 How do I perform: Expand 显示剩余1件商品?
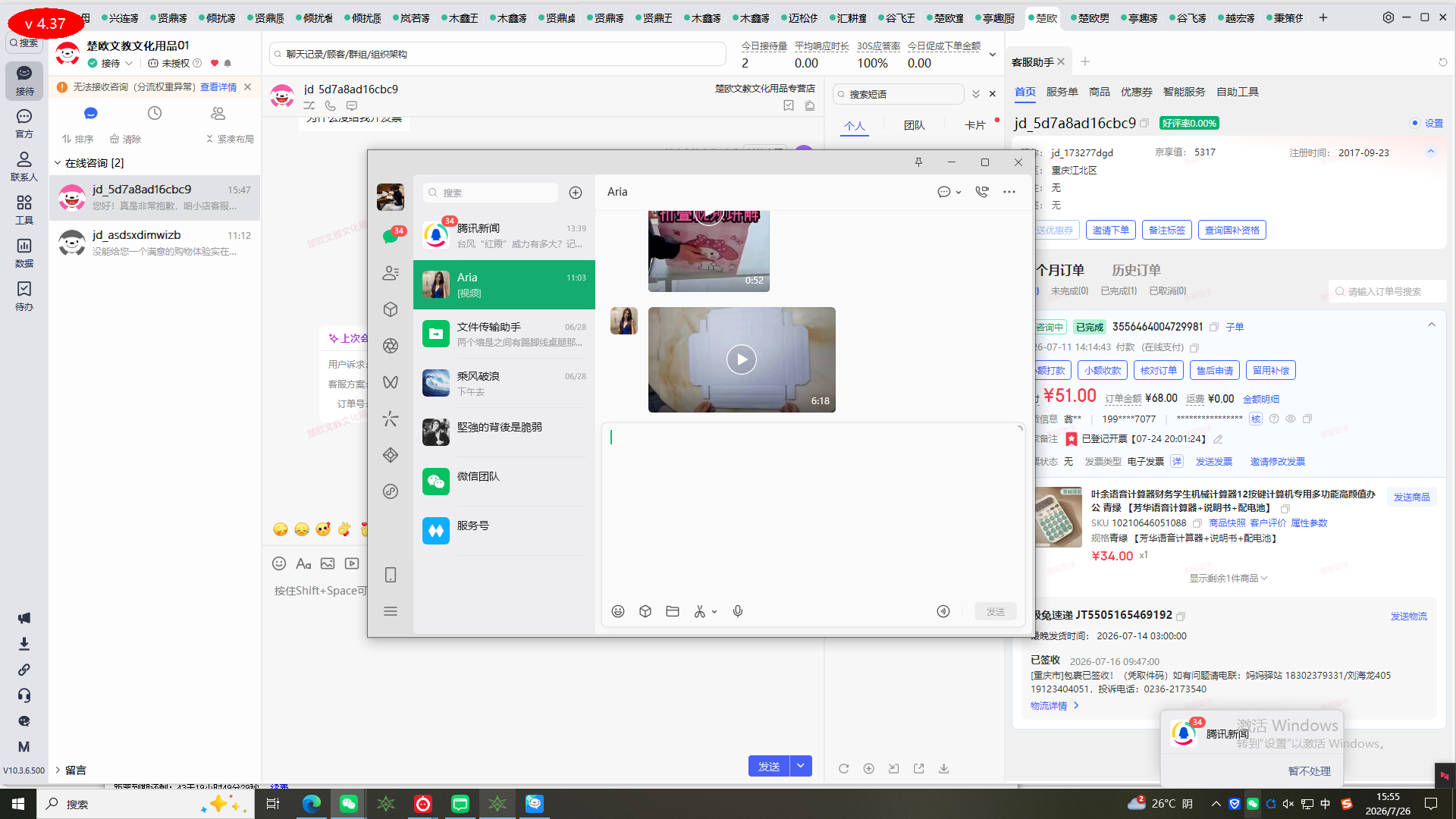1228,578
